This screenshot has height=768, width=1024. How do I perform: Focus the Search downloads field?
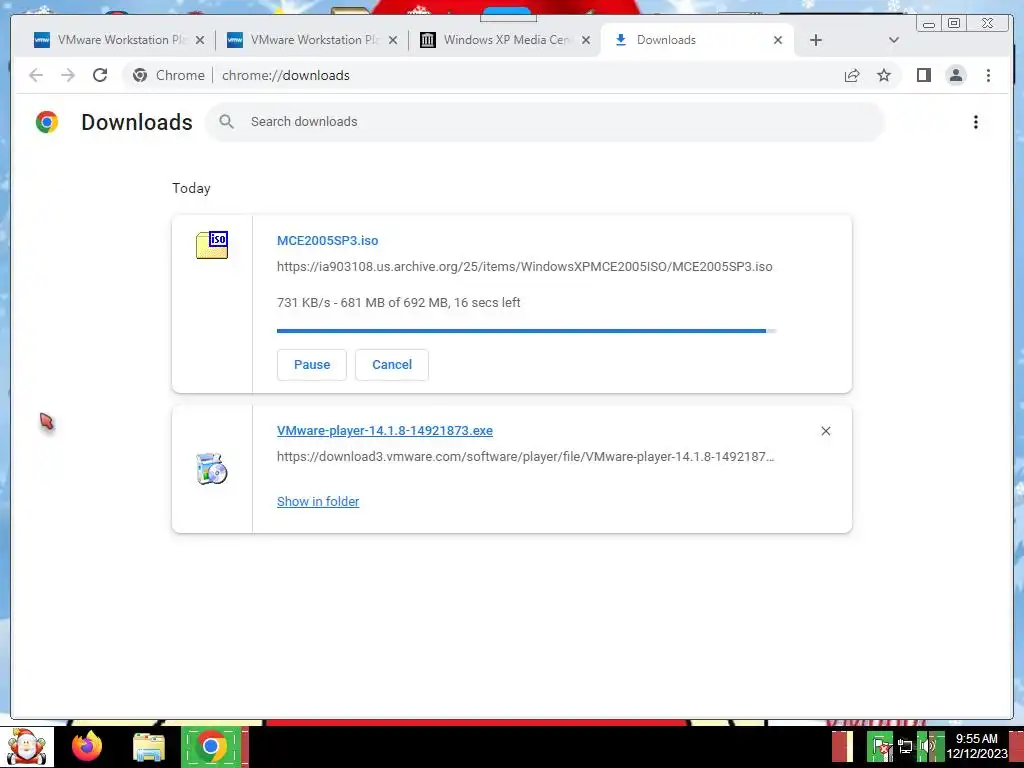545,121
